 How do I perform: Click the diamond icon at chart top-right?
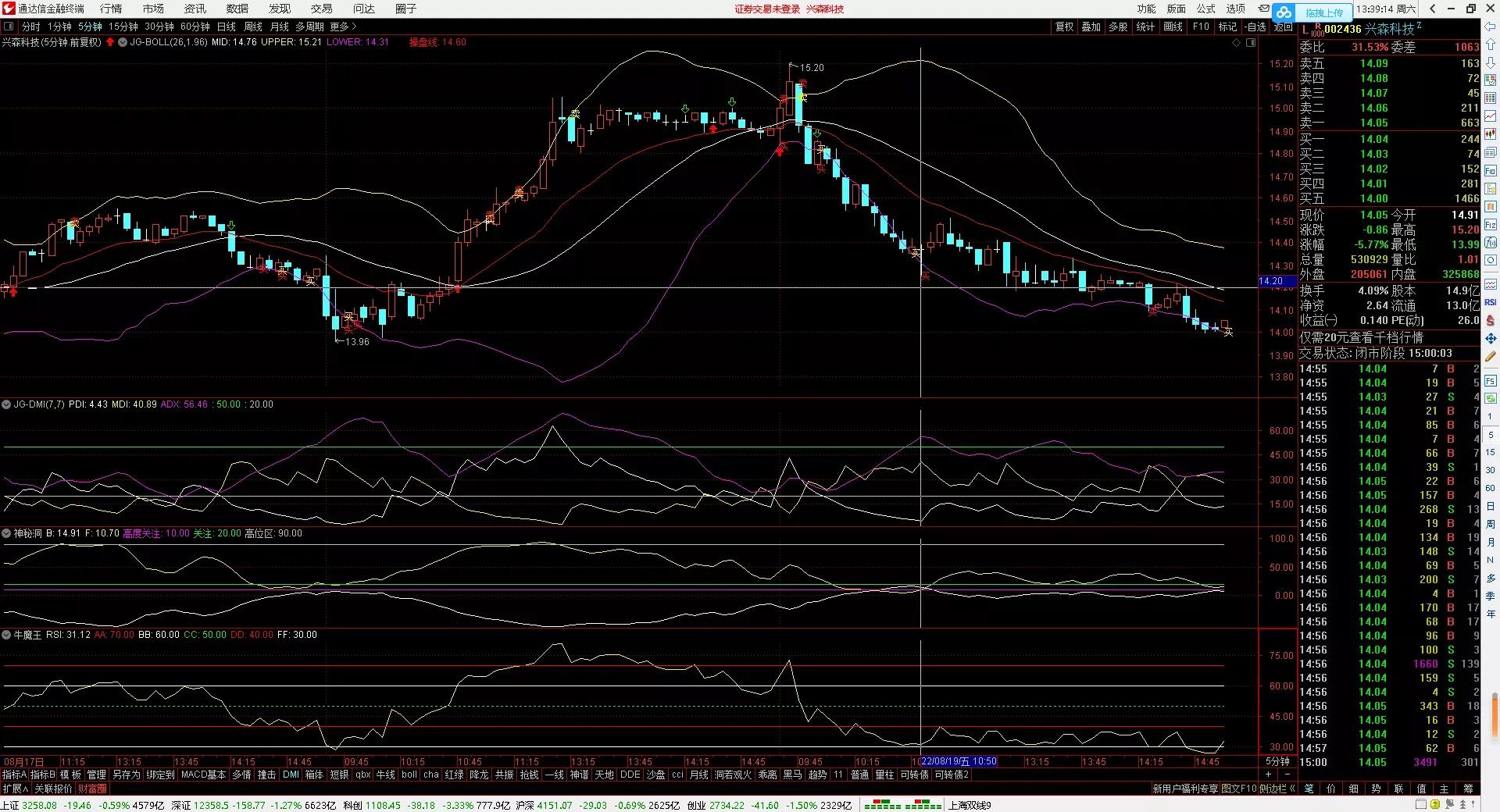(1237, 42)
